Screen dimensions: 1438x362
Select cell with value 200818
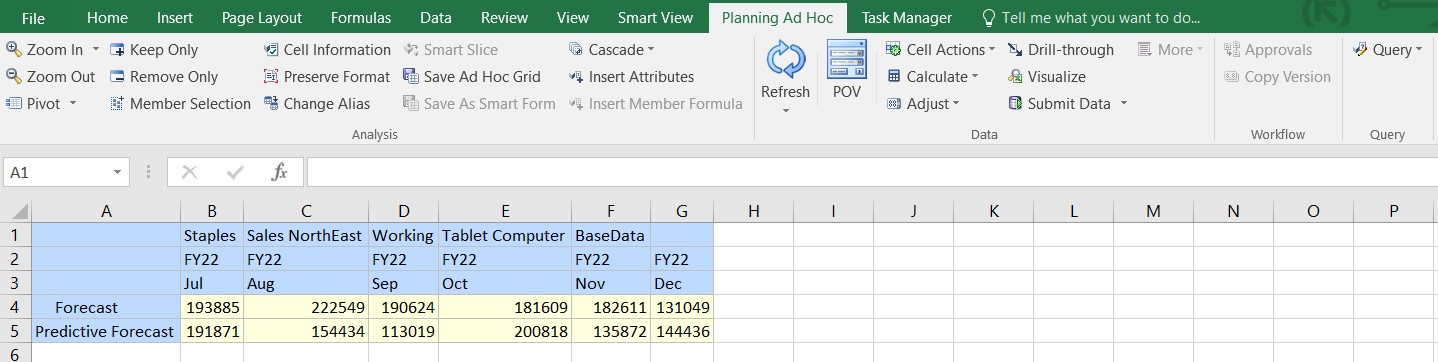[505, 331]
